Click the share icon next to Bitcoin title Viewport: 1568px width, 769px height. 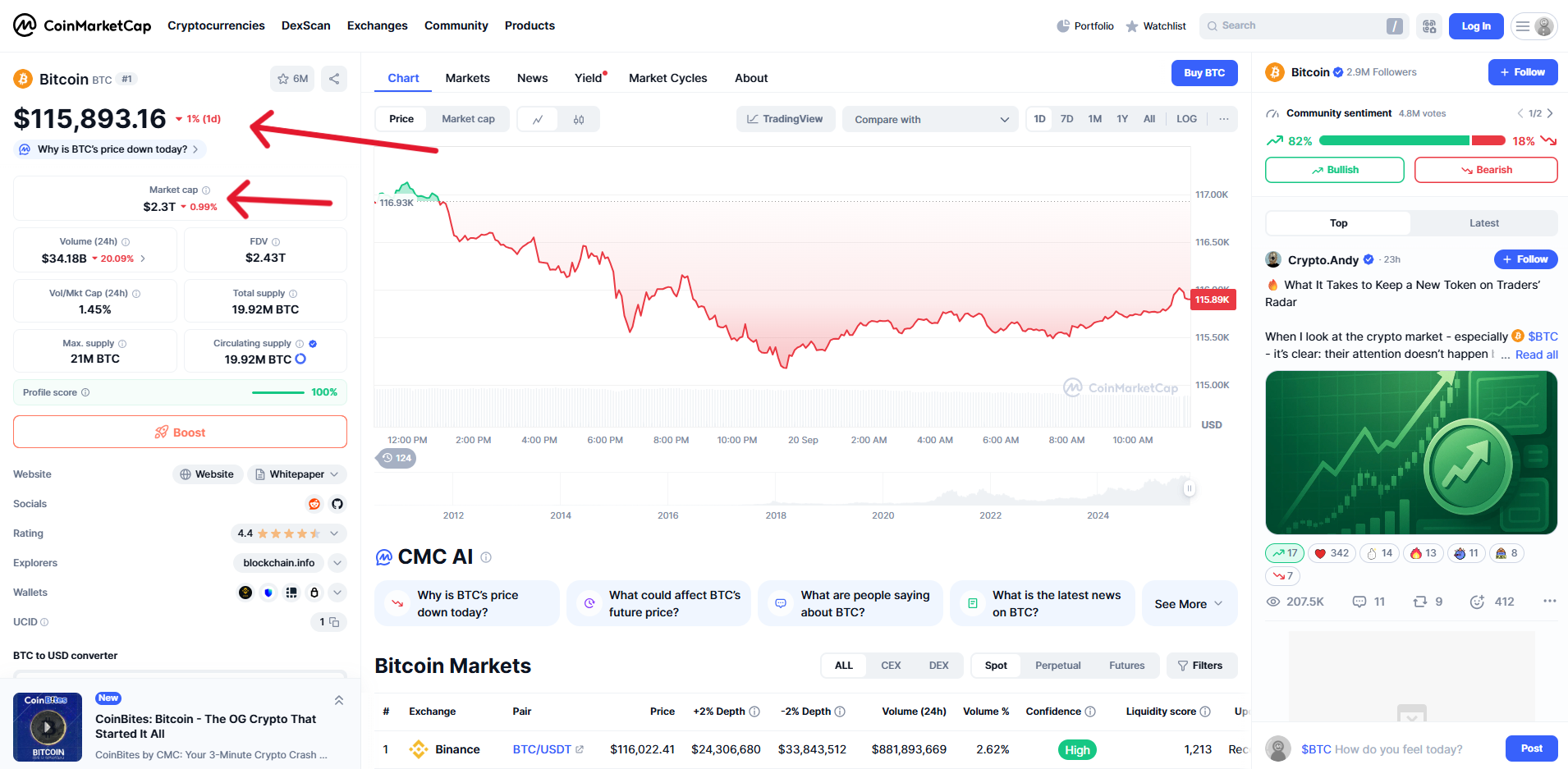coord(334,79)
